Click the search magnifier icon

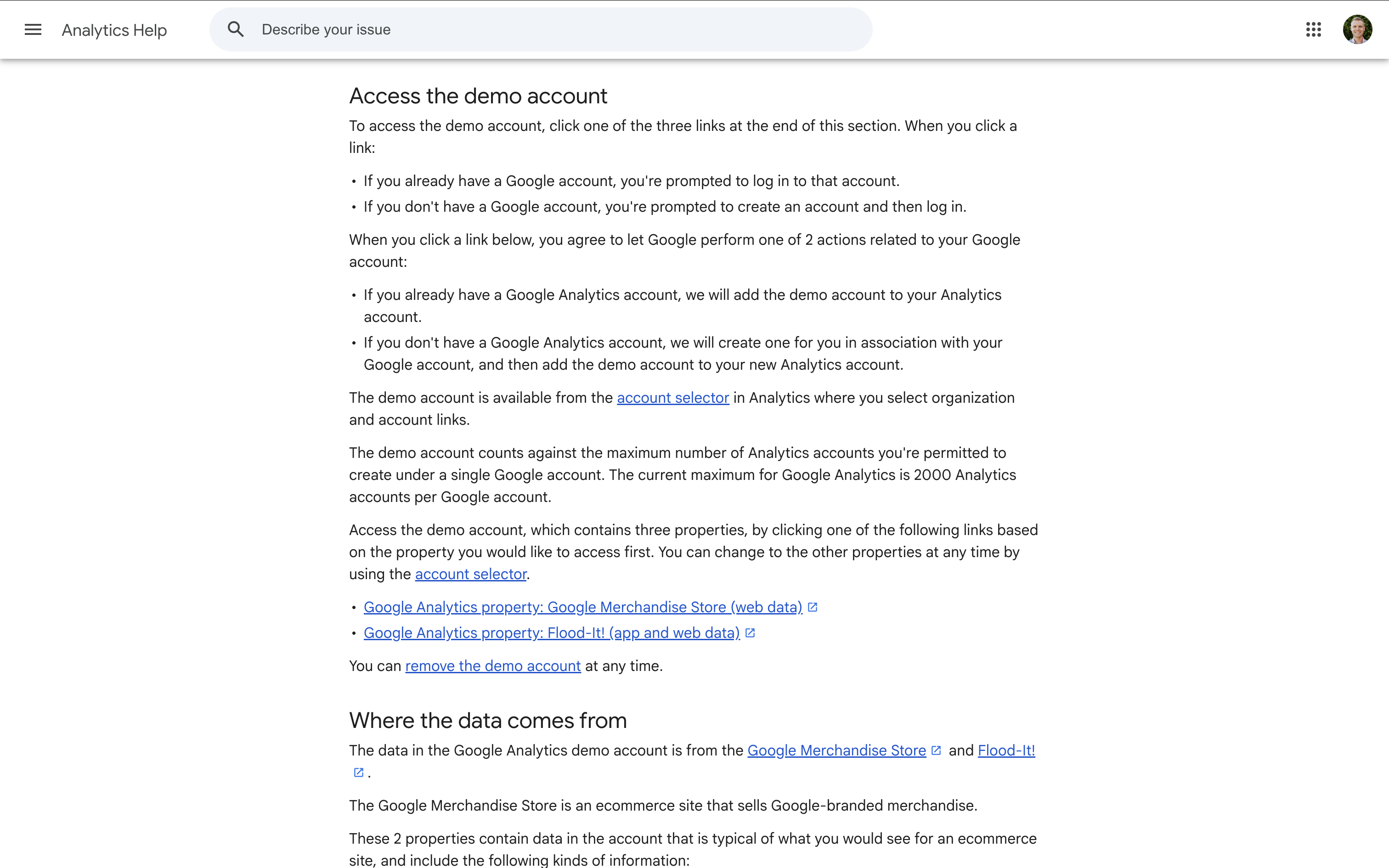(235, 29)
